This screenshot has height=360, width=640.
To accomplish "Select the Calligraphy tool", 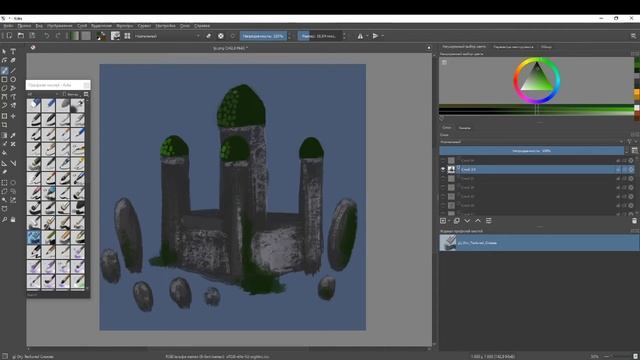I will [13, 60].
